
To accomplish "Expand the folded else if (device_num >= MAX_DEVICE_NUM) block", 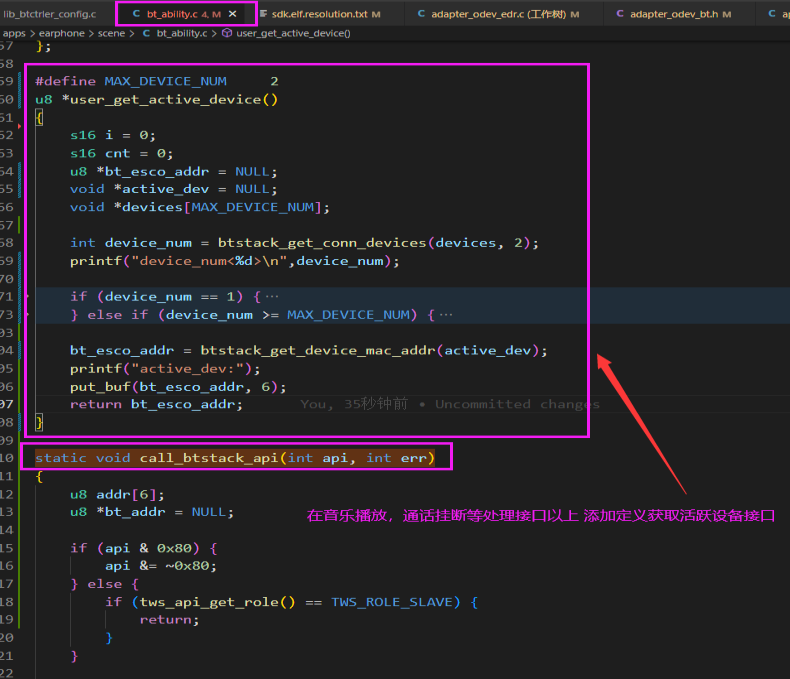I will [x=27, y=315].
